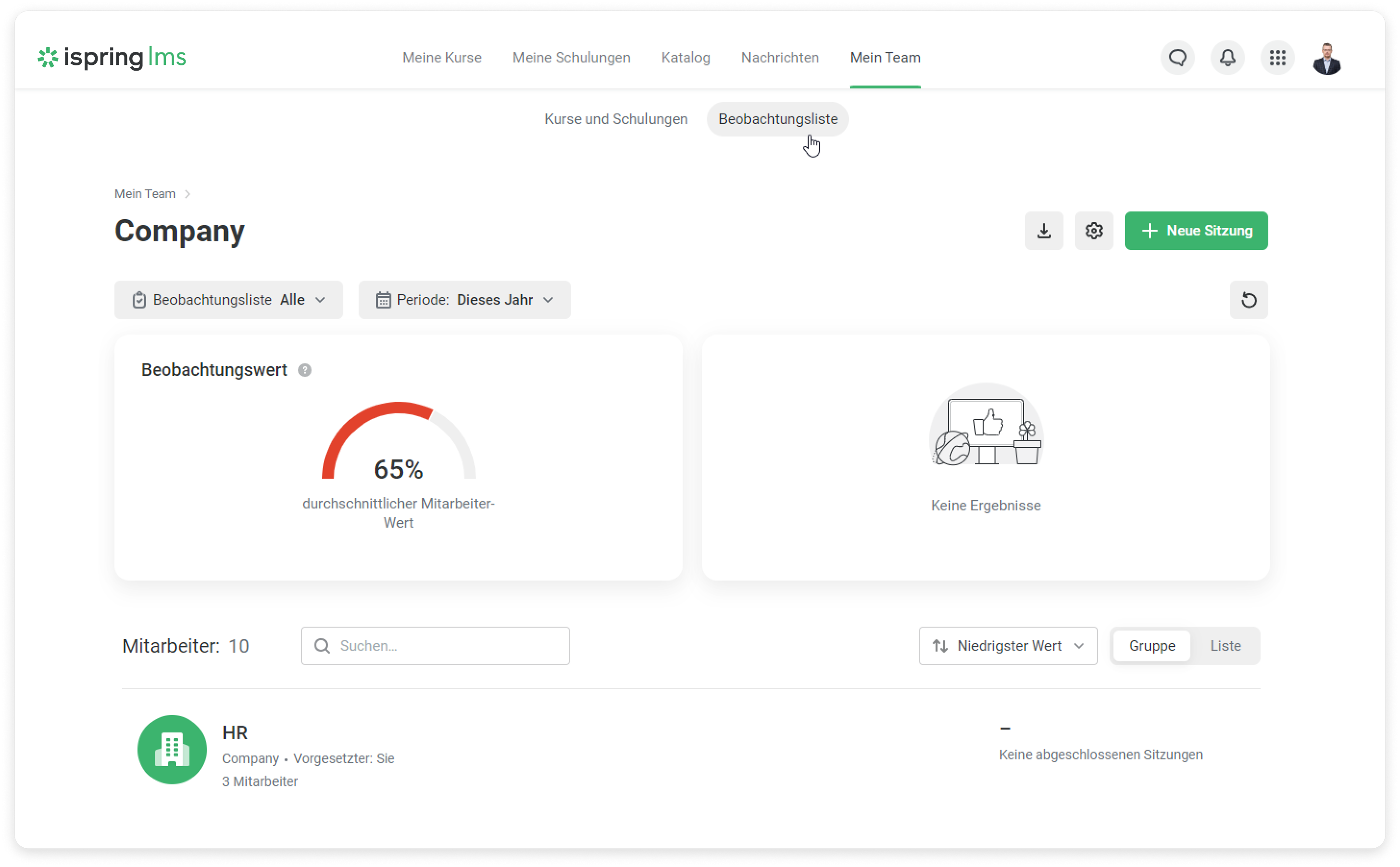Viewport: 1400px width, 867px height.
Task: Switch view to Gruppe
Action: tap(1151, 646)
